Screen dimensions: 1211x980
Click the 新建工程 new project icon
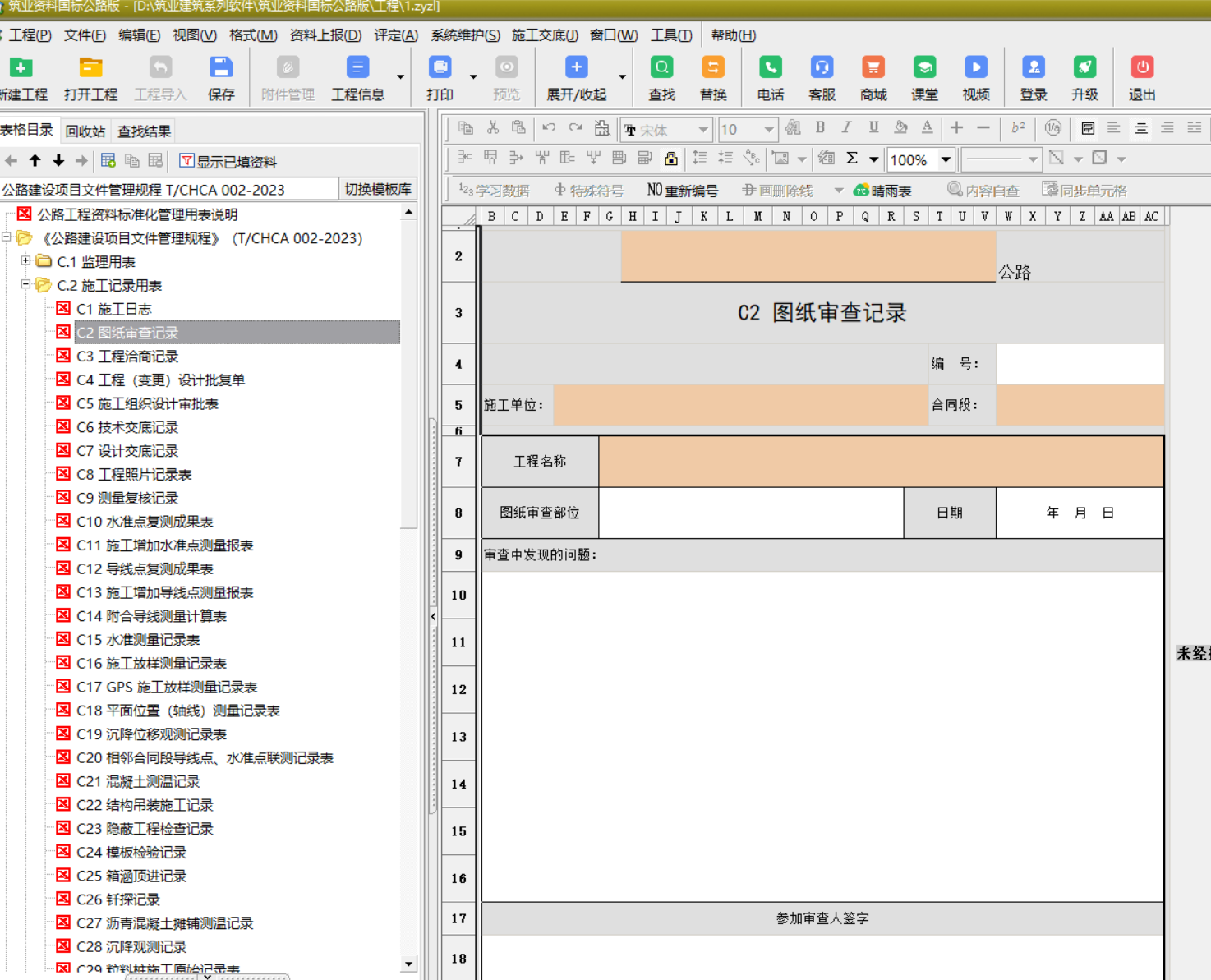tap(21, 68)
